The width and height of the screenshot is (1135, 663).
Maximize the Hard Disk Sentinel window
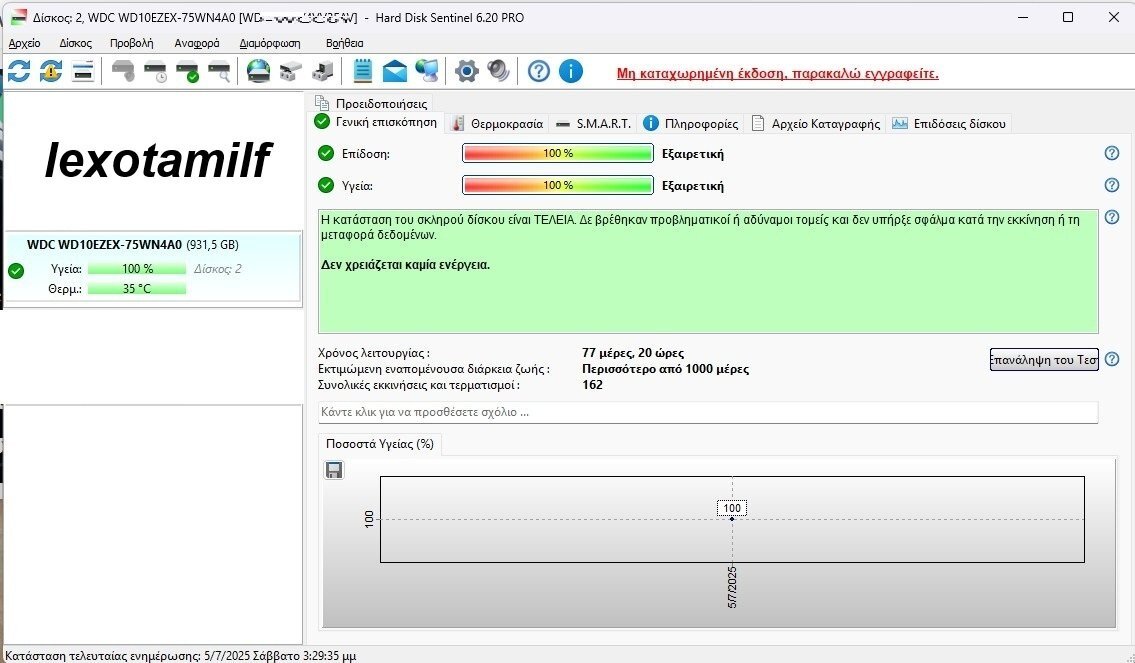point(1068,17)
